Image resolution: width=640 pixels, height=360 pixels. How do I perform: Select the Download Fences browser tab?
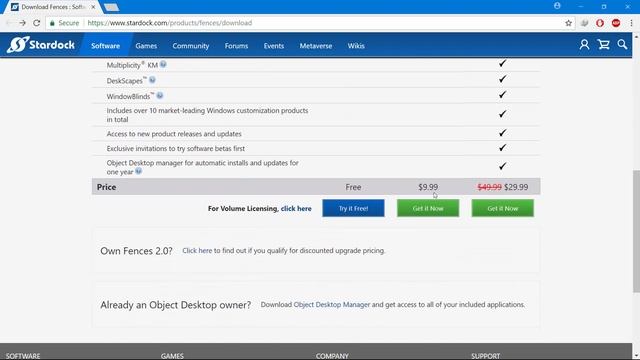point(53,7)
